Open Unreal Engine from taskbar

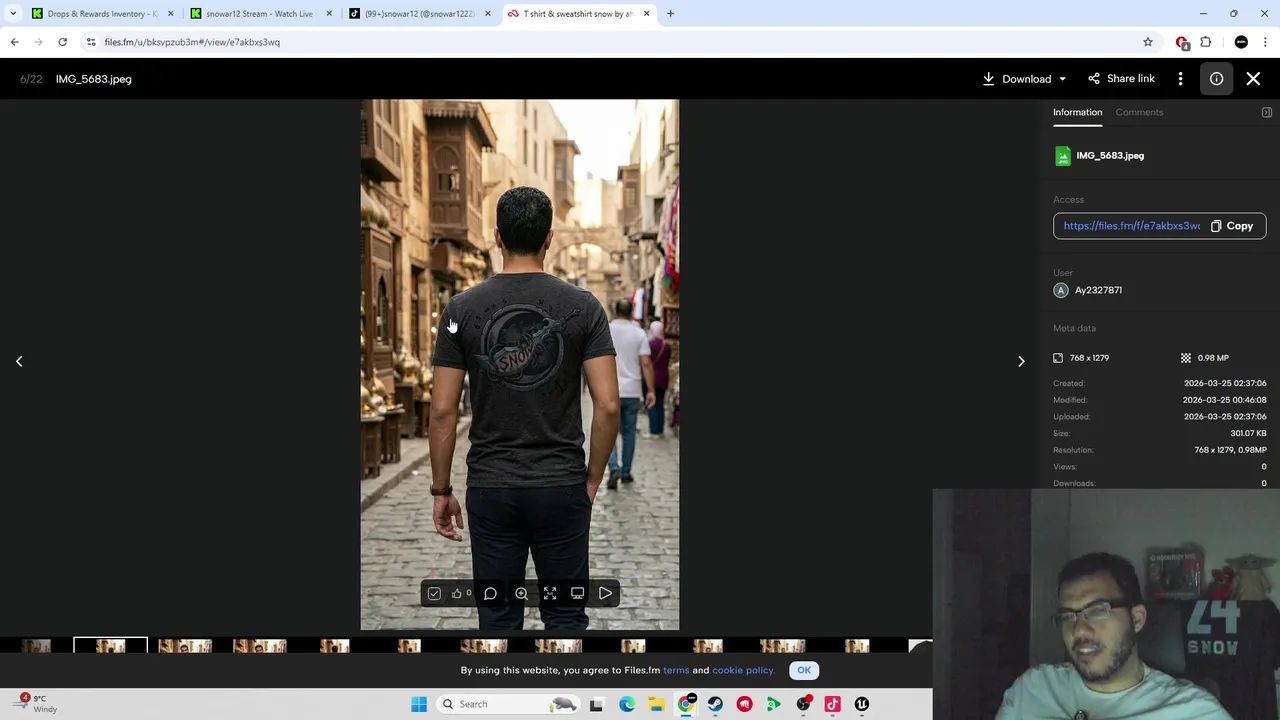[862, 704]
